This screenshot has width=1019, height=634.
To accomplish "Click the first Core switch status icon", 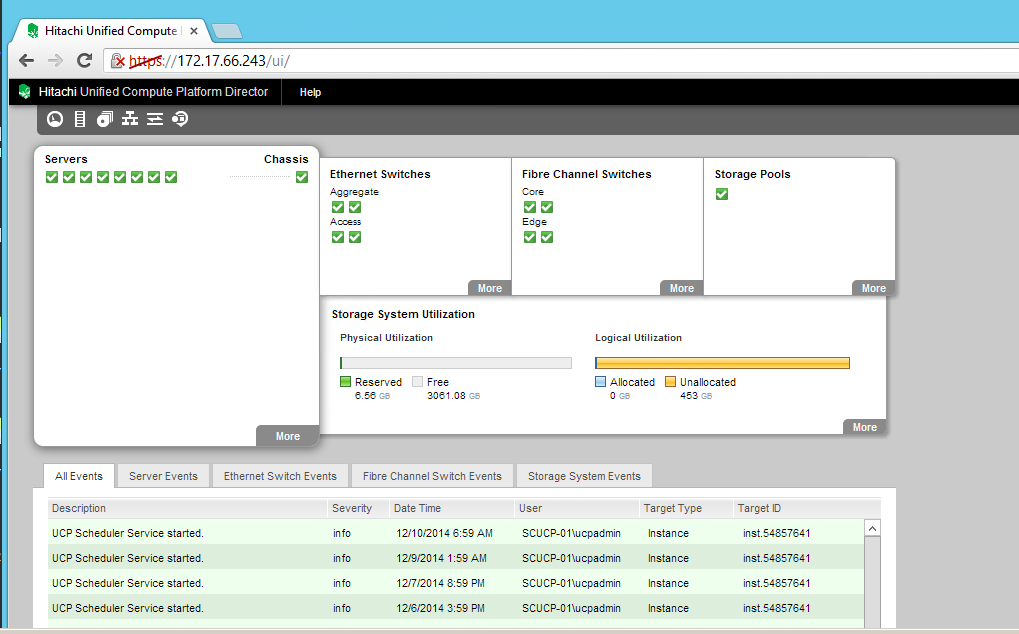I will 530,207.
